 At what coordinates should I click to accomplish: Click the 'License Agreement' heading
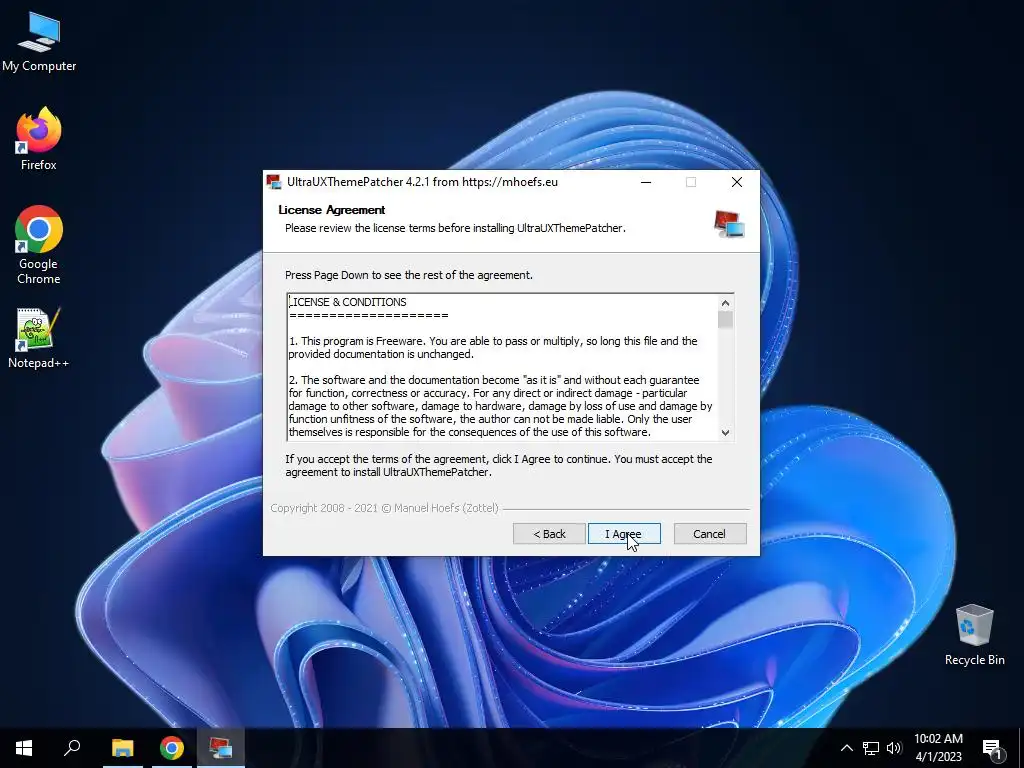(332, 210)
